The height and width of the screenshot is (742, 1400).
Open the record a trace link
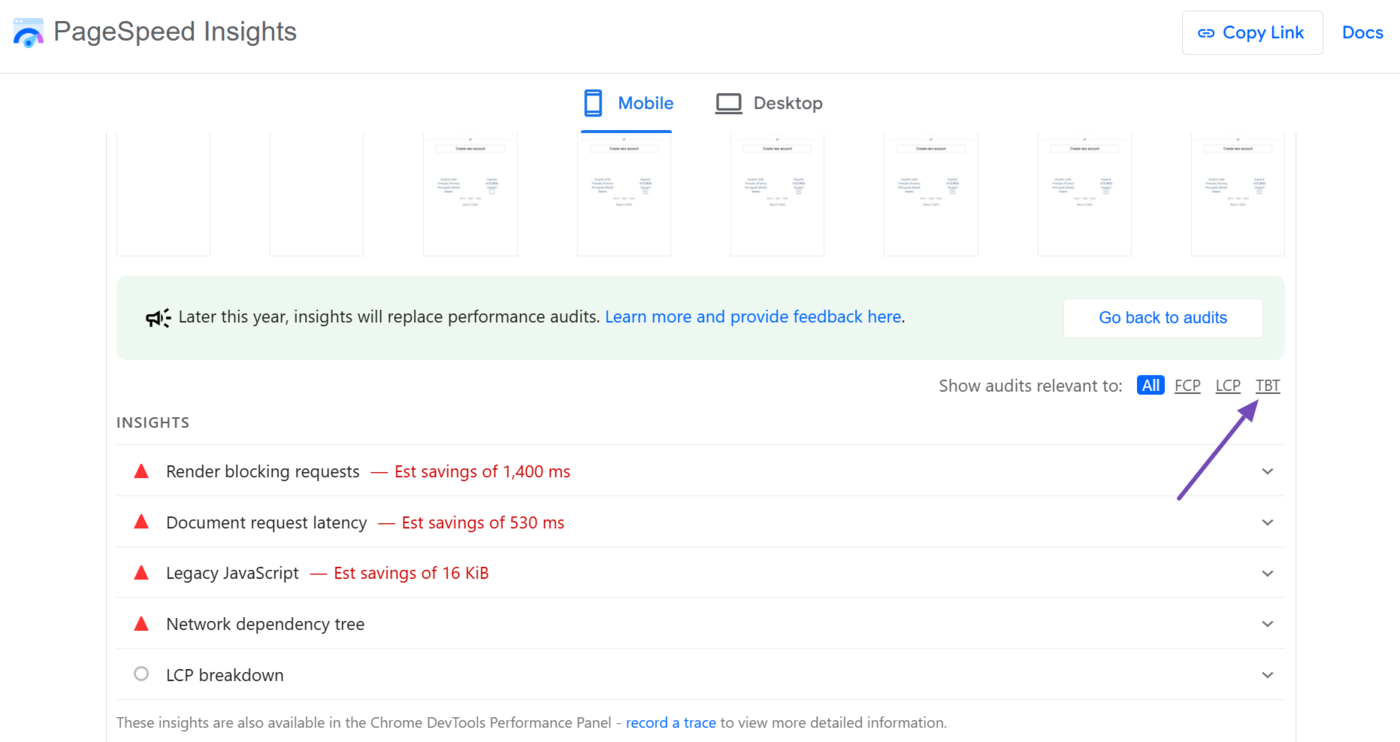click(x=671, y=723)
